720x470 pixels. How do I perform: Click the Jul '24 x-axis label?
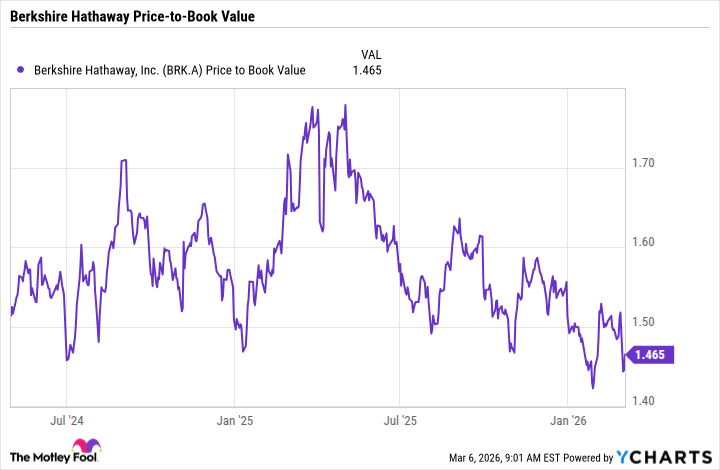coord(65,422)
